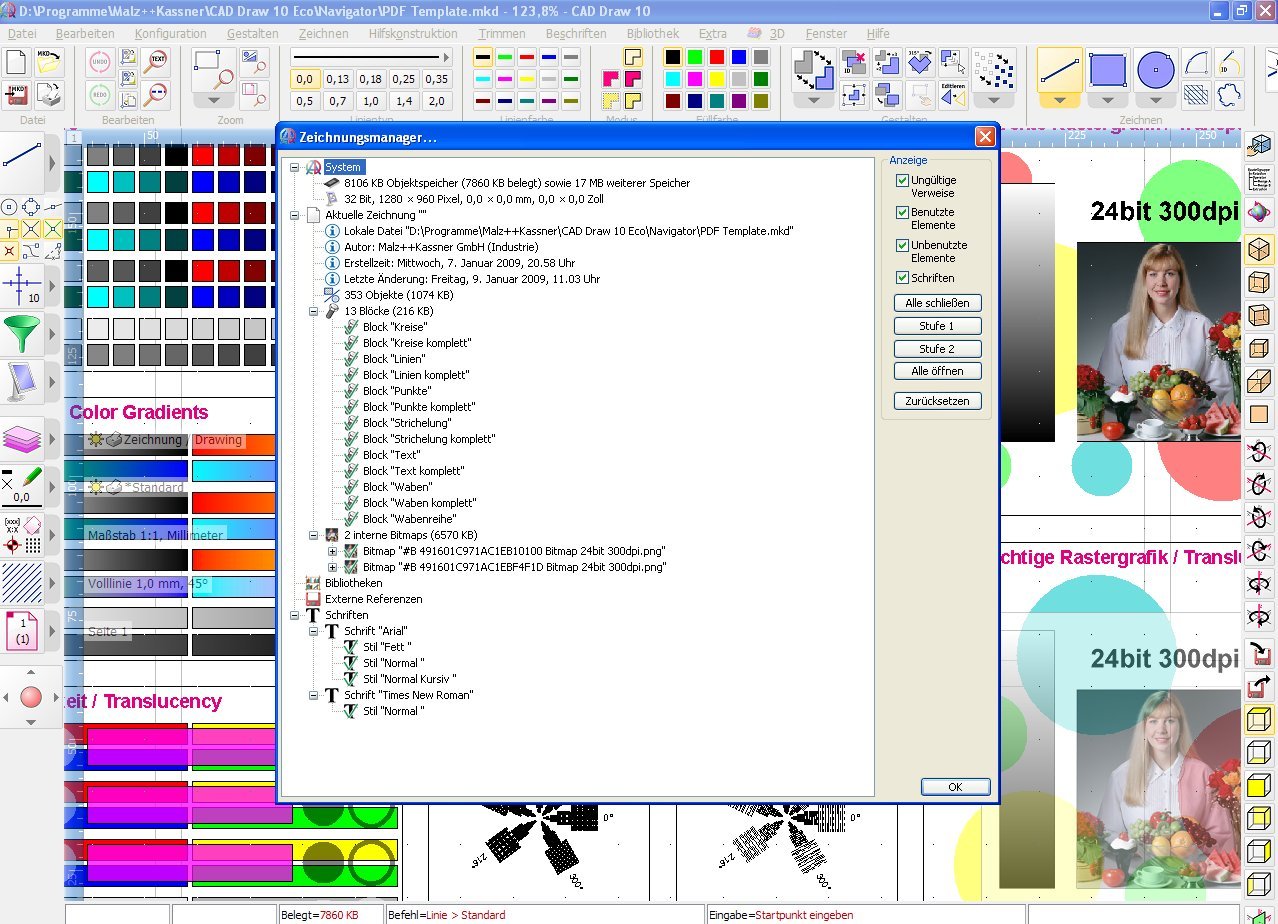1278x924 pixels.
Task: Open the Hilfe menu
Action: pos(878,33)
